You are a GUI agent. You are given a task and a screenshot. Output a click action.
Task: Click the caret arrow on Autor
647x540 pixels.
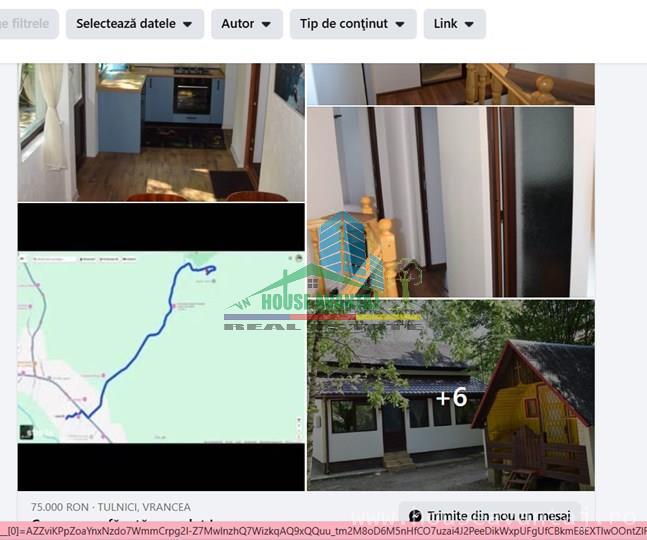(266, 24)
